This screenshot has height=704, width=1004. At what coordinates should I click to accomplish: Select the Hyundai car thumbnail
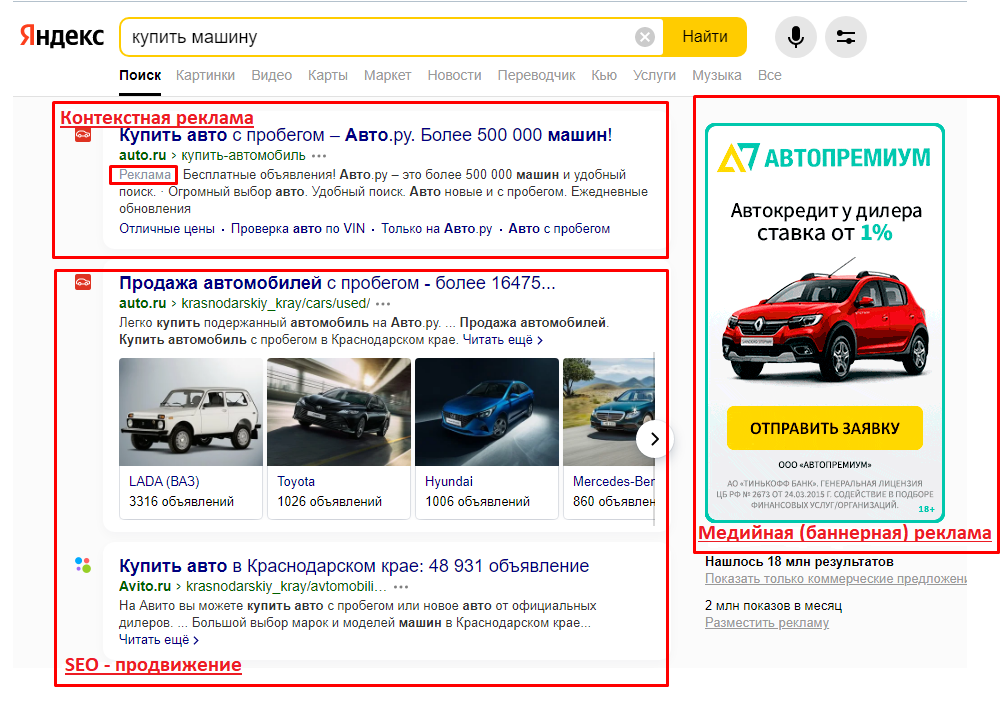(487, 412)
